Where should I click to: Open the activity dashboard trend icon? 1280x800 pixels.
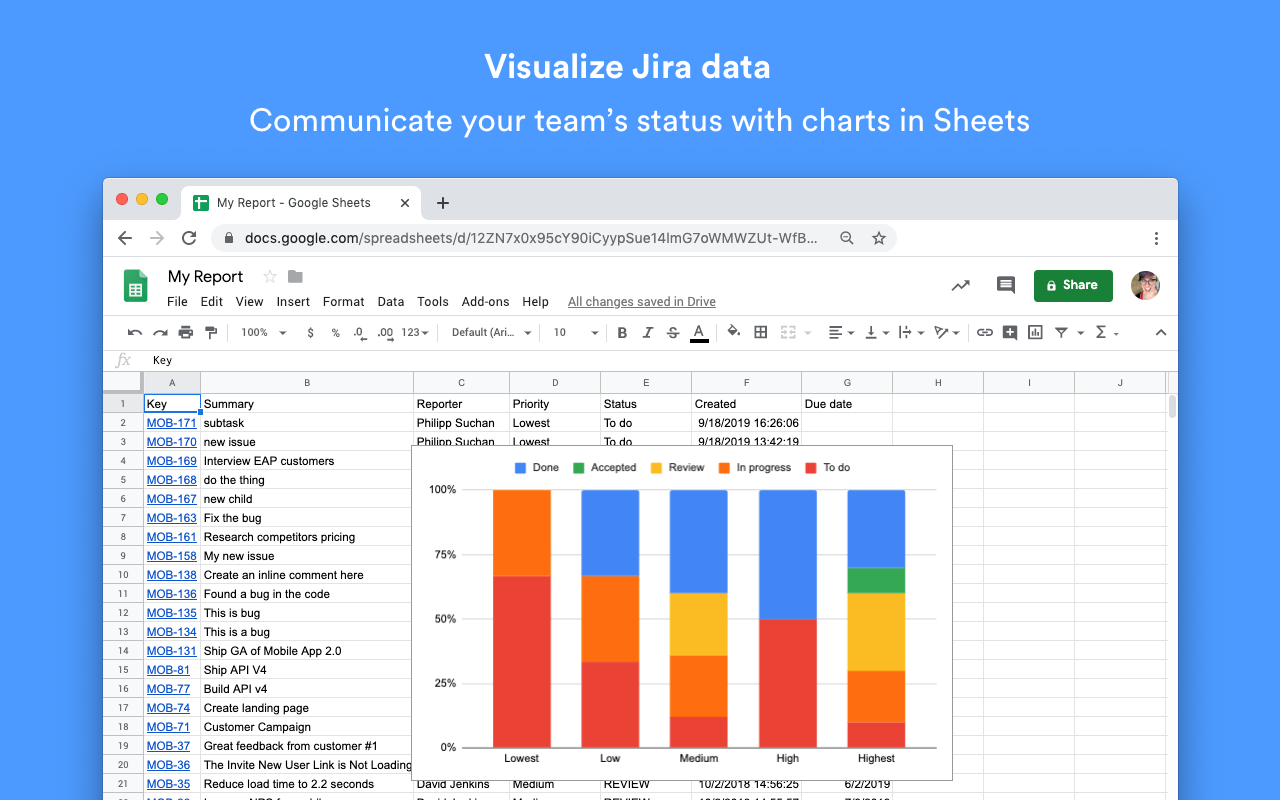[x=961, y=285]
